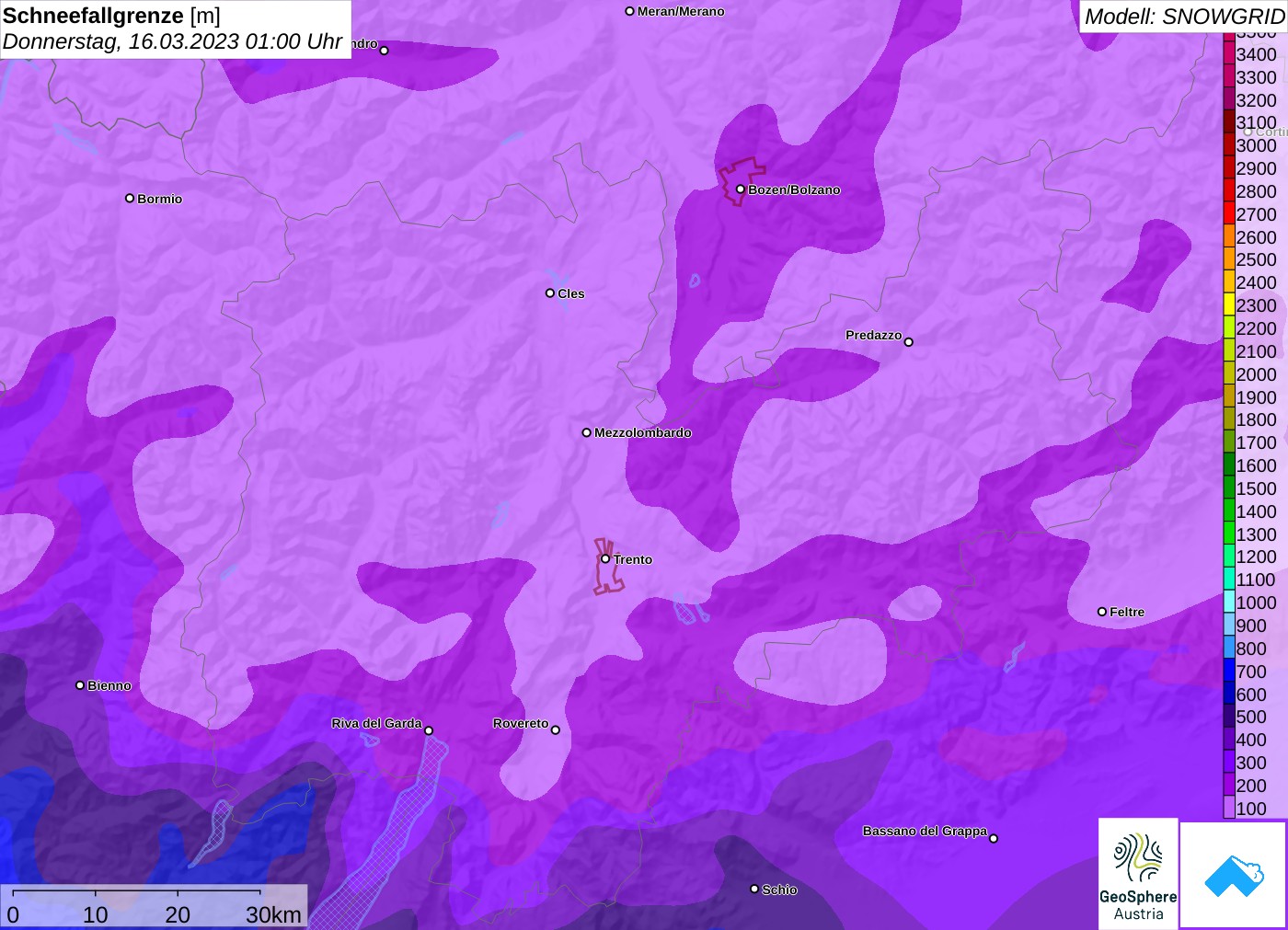Click the '1200' legend value
This screenshot has width=1288, height=930.
1257,557
